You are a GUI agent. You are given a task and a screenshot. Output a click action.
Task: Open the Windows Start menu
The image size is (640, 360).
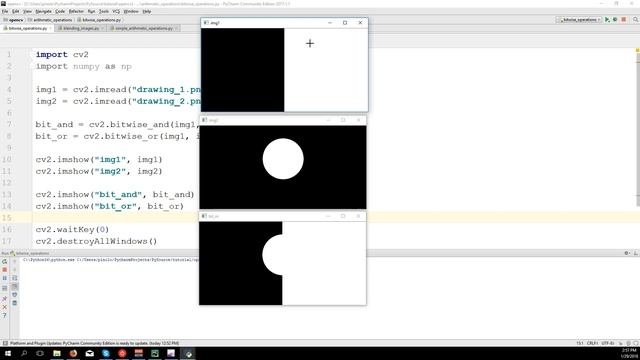pos(8,353)
